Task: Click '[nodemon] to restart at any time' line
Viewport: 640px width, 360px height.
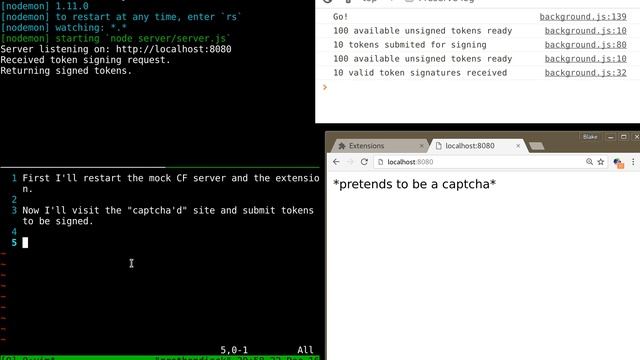Action: (x=121, y=17)
